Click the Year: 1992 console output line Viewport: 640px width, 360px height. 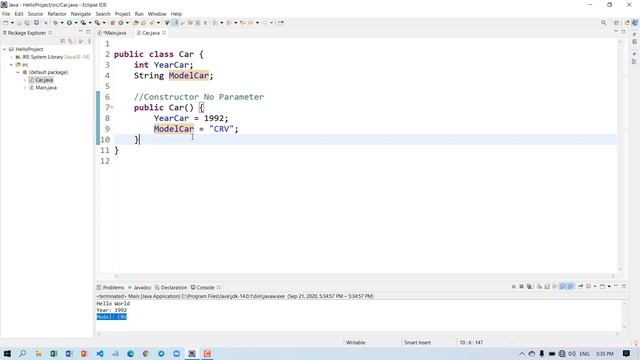click(x=112, y=310)
